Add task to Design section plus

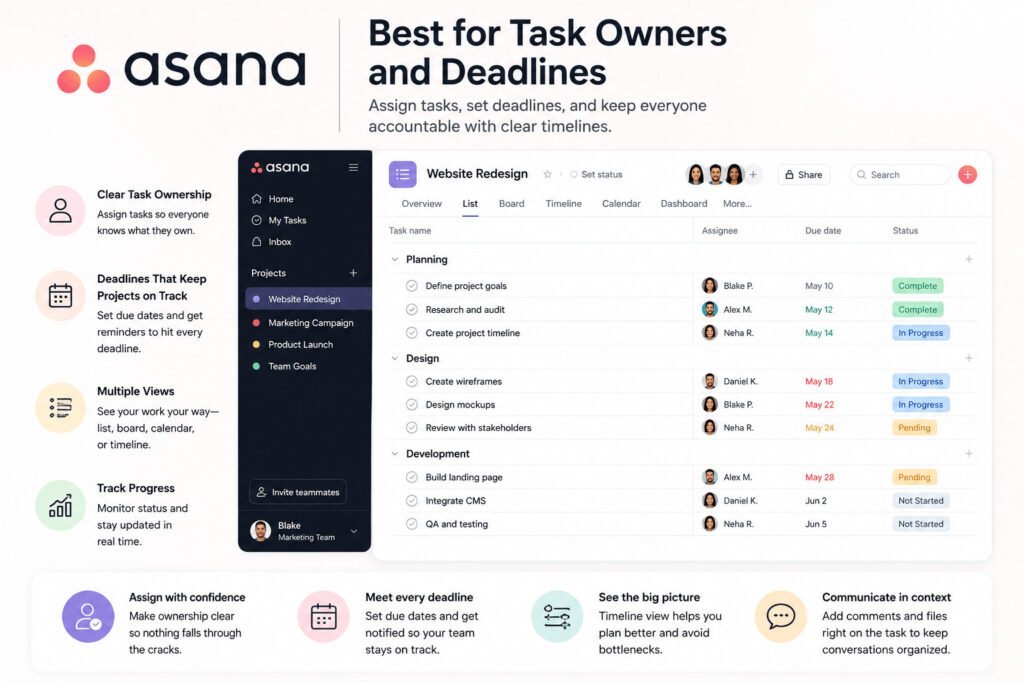(x=968, y=358)
